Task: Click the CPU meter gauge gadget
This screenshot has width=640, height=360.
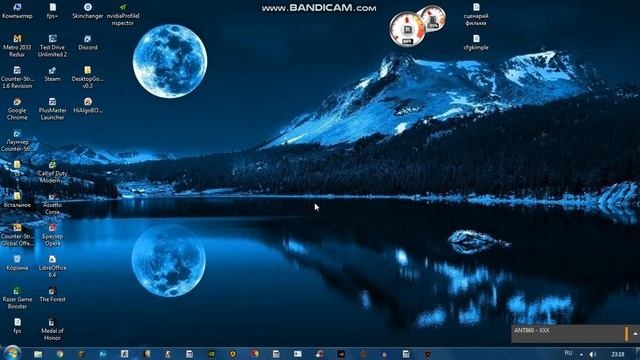Action: [x=407, y=29]
